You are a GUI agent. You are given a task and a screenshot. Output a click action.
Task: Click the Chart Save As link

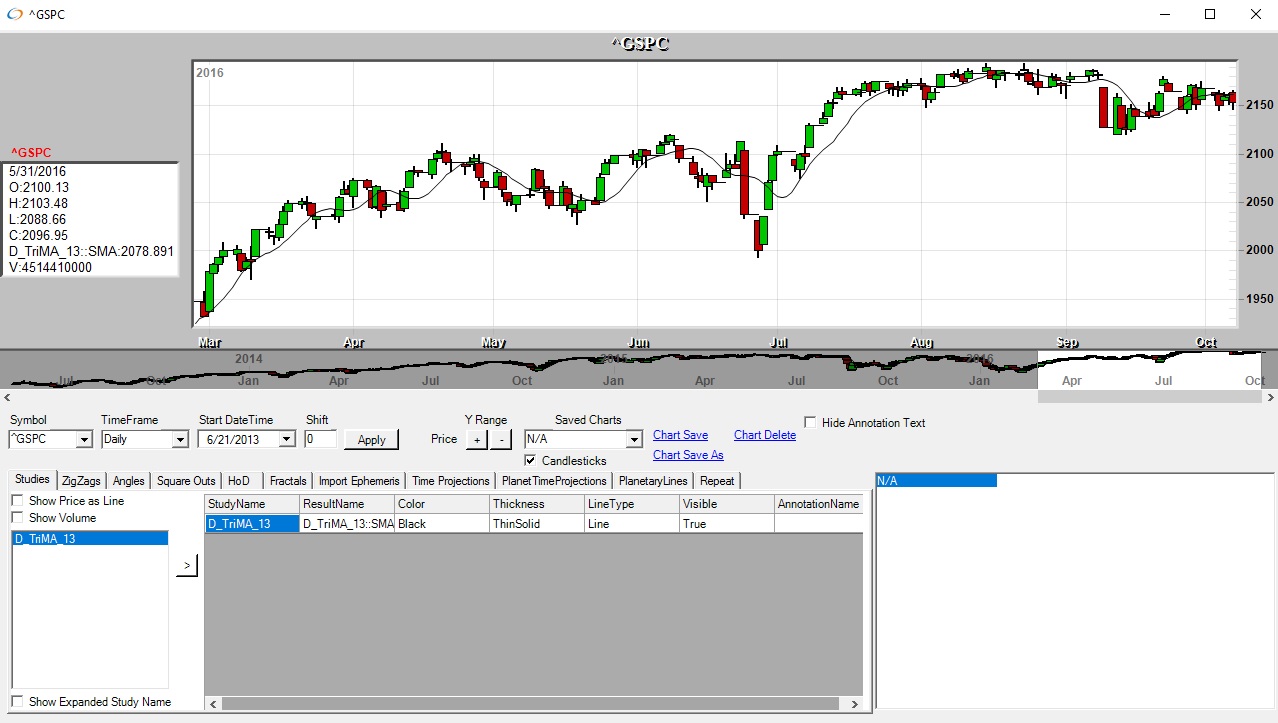[688, 455]
